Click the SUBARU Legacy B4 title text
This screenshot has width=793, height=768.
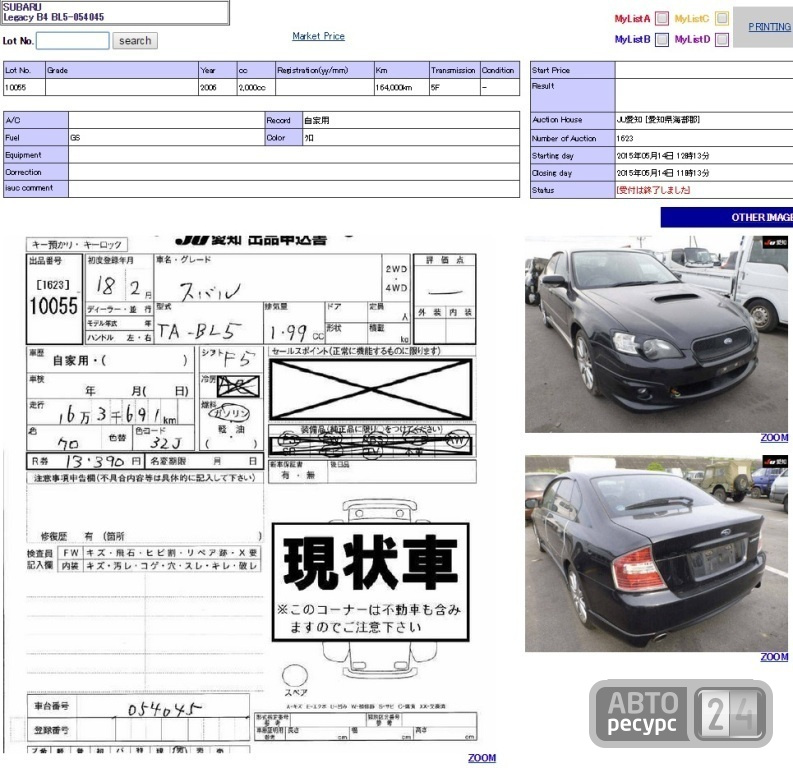(x=53, y=12)
